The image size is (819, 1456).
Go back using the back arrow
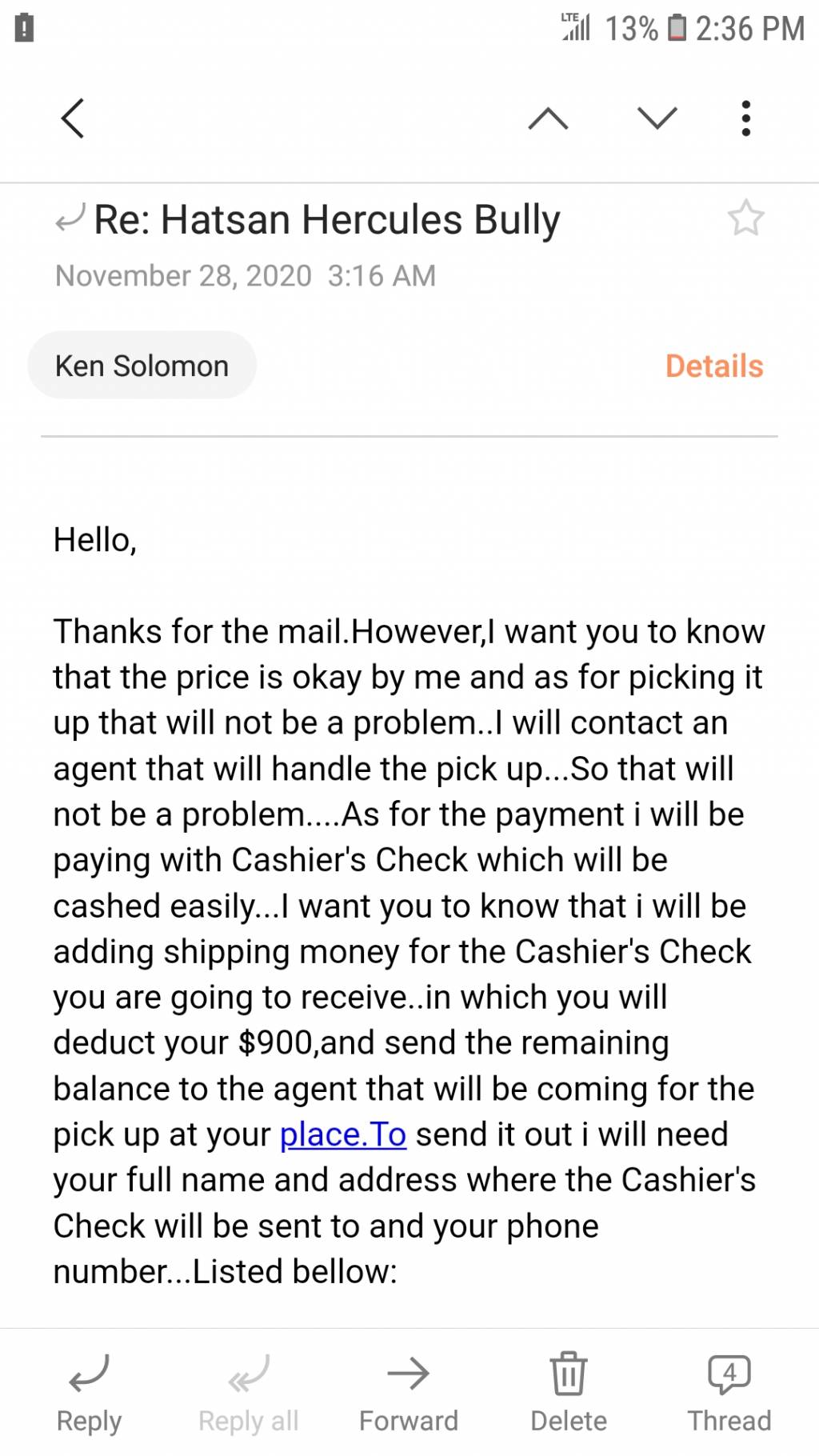73,118
